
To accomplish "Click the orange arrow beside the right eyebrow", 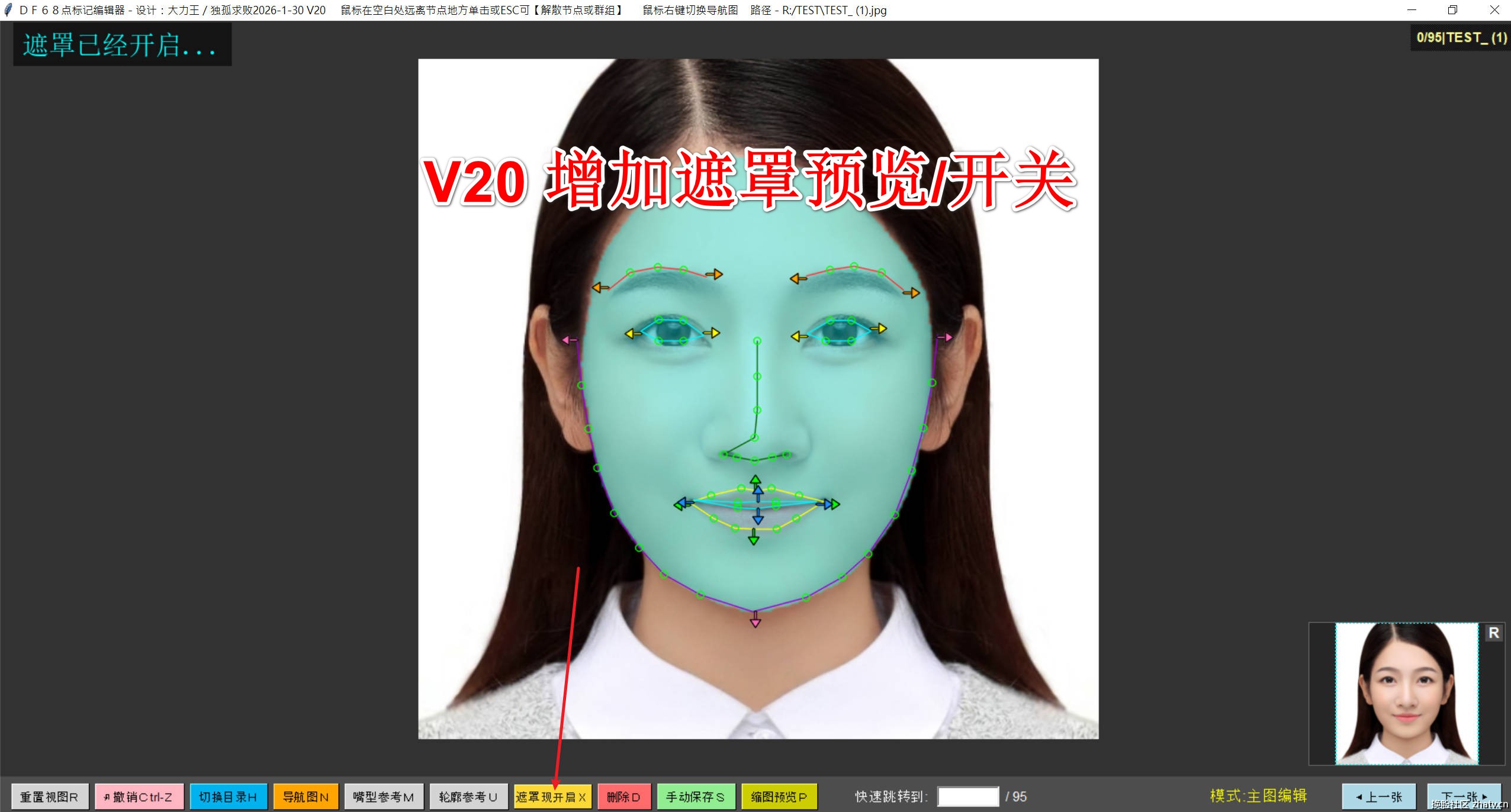I will point(915,292).
